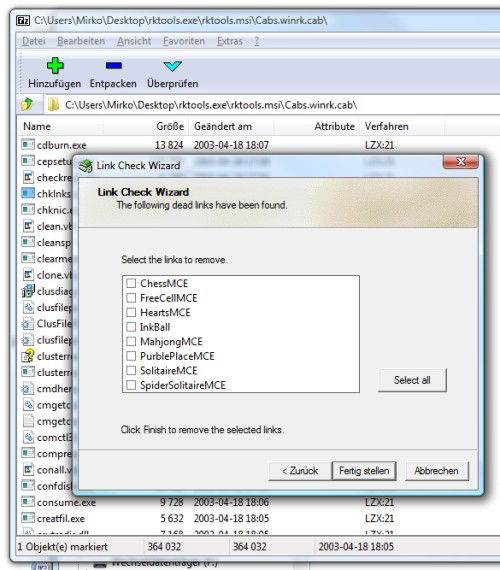Image resolution: width=500 pixels, height=570 pixels.
Task: Open the Favoriten menu
Action: pos(184,41)
